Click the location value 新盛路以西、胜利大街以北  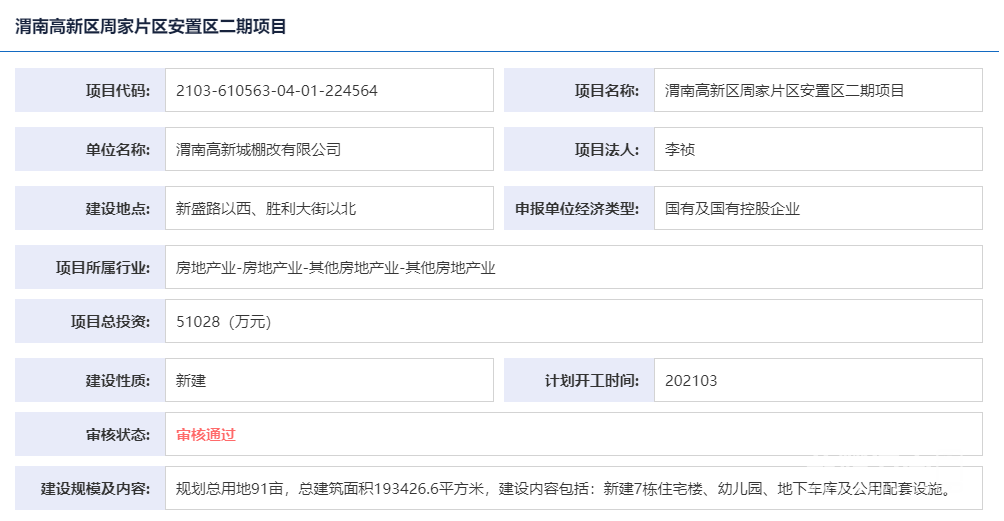pos(266,209)
